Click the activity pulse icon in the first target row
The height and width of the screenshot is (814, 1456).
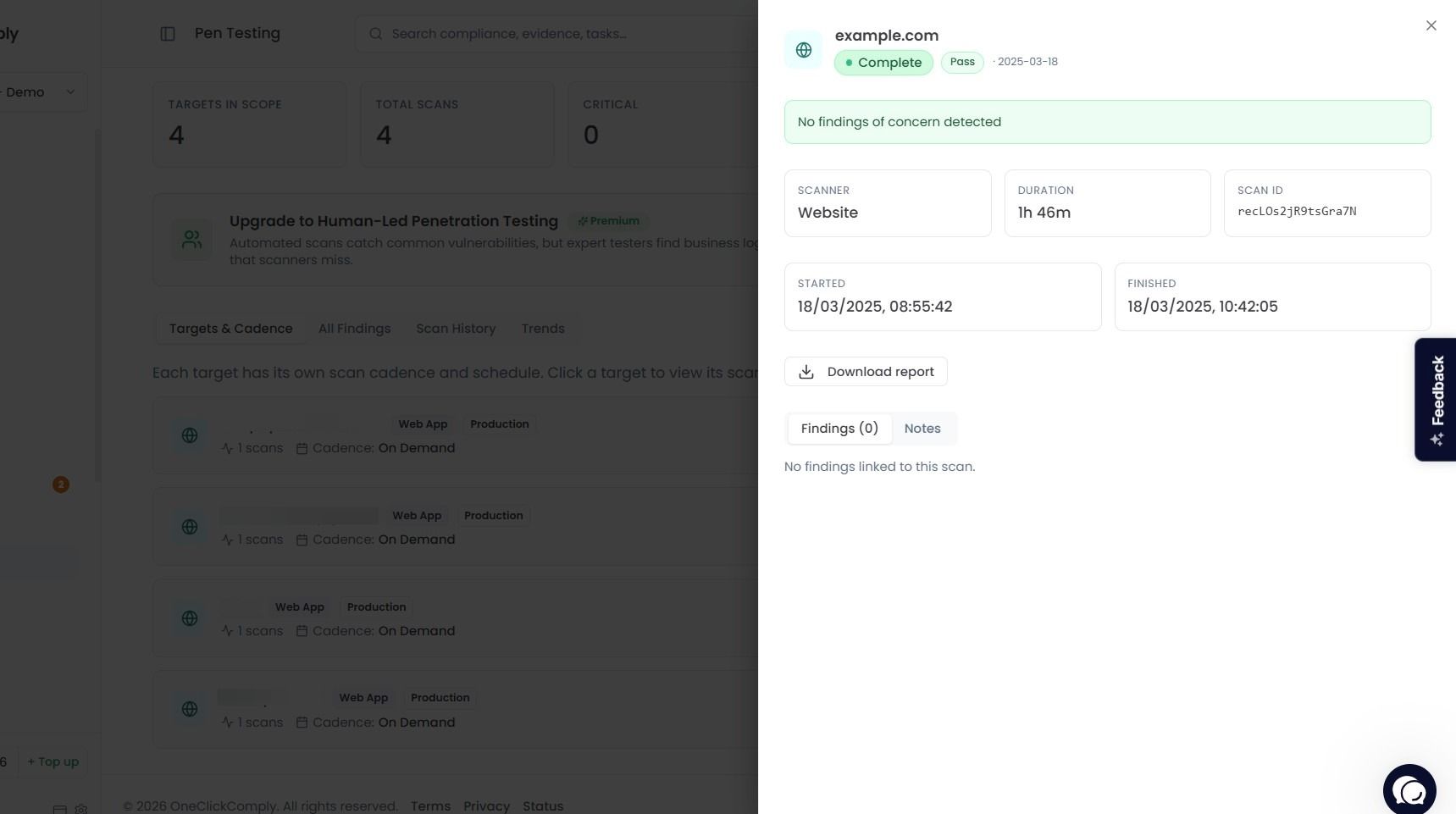tap(227, 448)
